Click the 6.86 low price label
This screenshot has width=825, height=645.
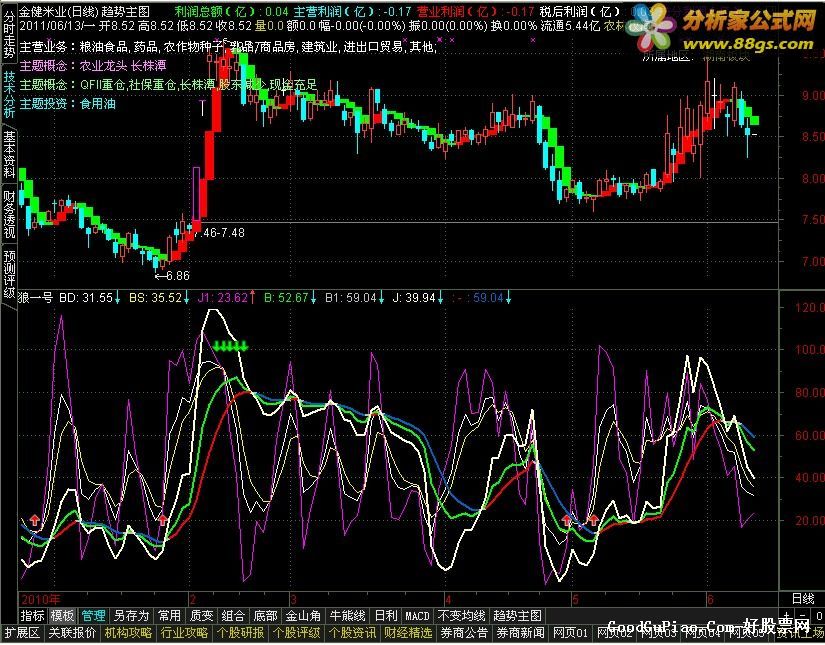[178, 276]
